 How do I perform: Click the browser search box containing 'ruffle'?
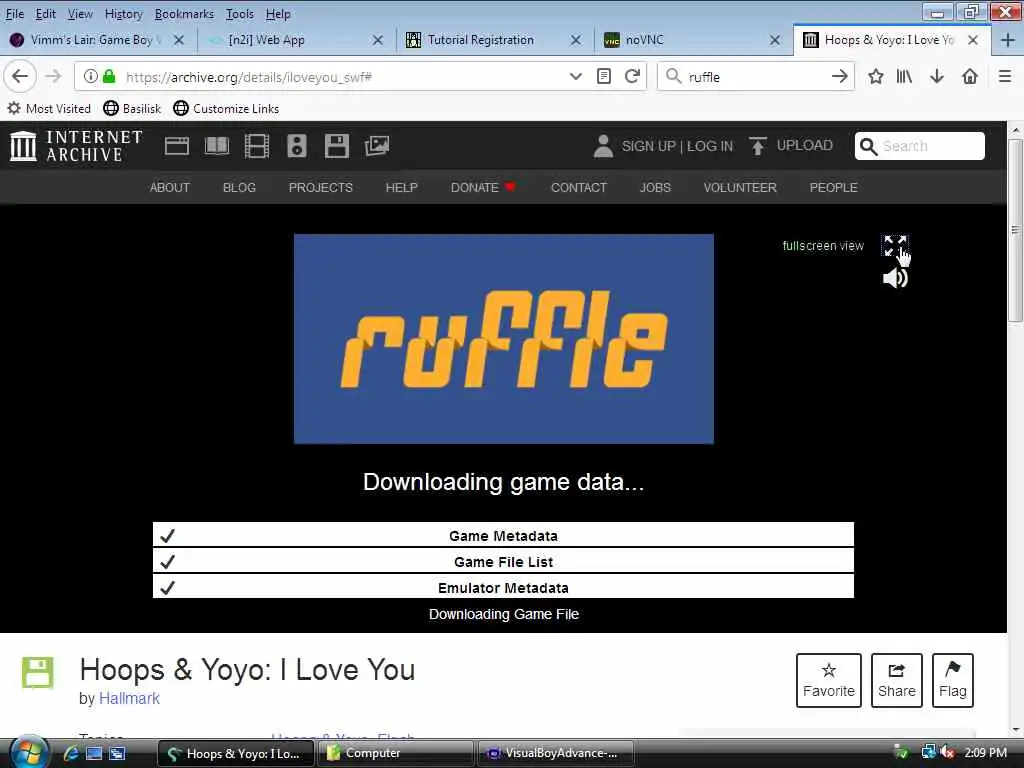(x=756, y=76)
